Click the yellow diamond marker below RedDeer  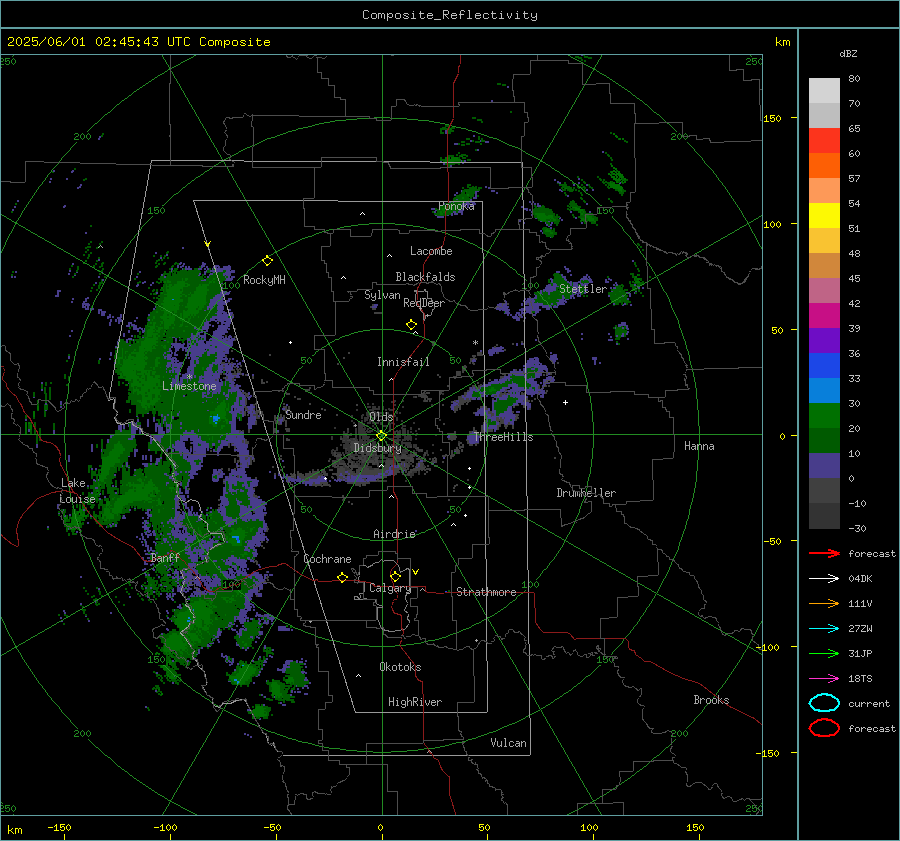pos(411,325)
